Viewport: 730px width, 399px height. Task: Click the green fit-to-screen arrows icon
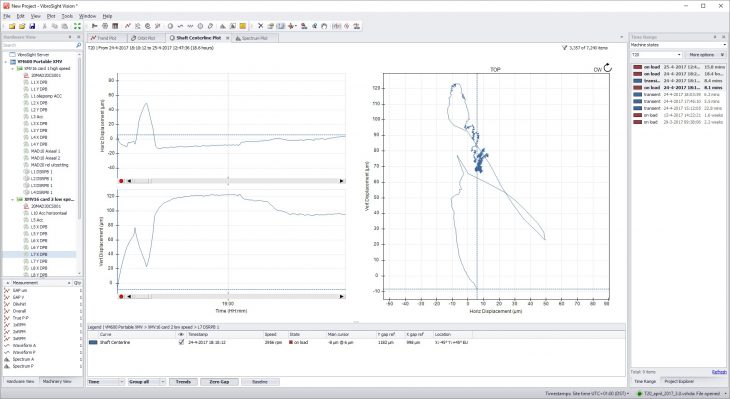click(x=77, y=26)
